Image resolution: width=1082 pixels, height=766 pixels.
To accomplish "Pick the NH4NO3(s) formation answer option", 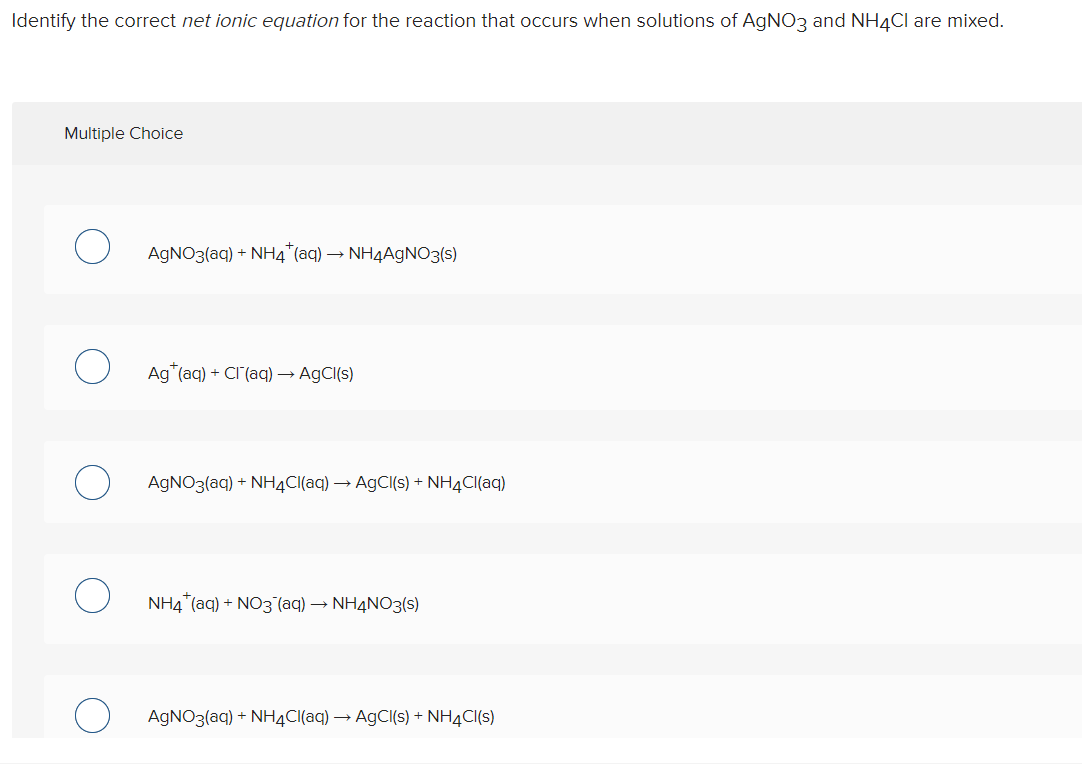I will tap(92, 595).
